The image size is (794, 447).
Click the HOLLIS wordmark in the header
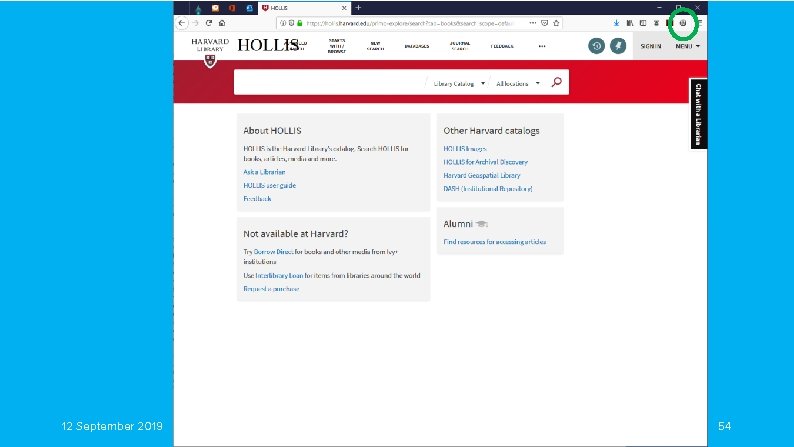[267, 45]
